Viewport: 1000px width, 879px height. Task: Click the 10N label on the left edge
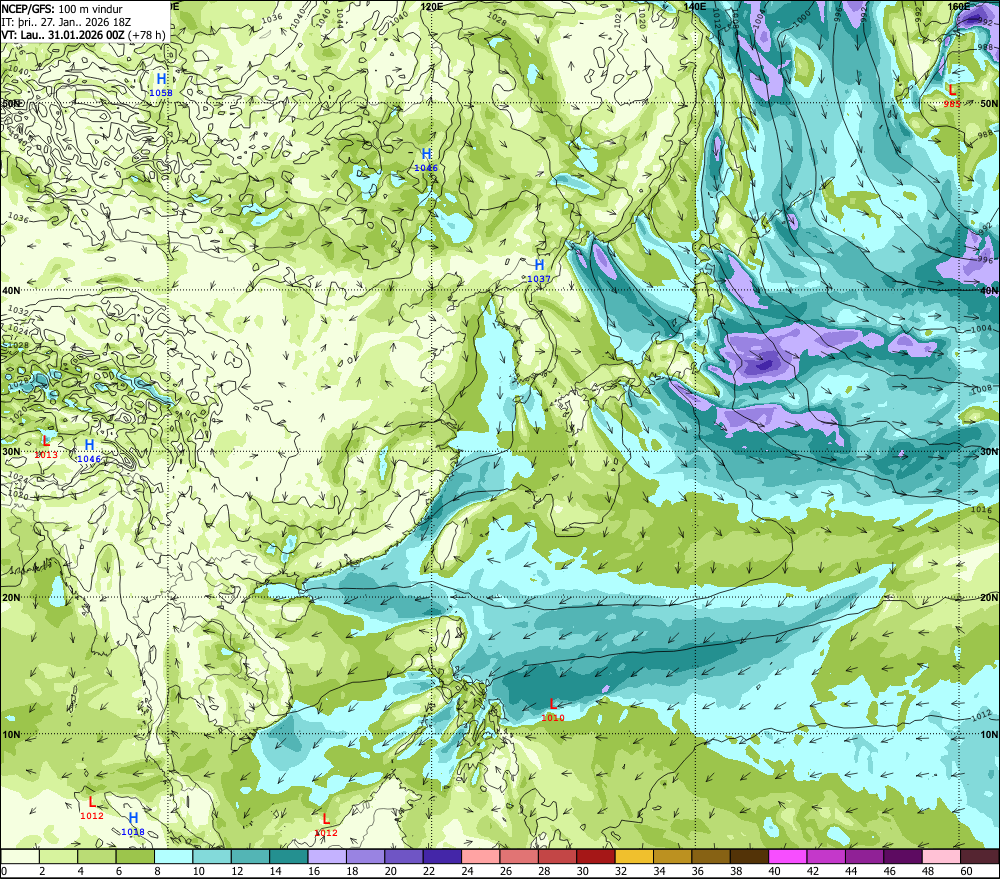click(x=11, y=734)
